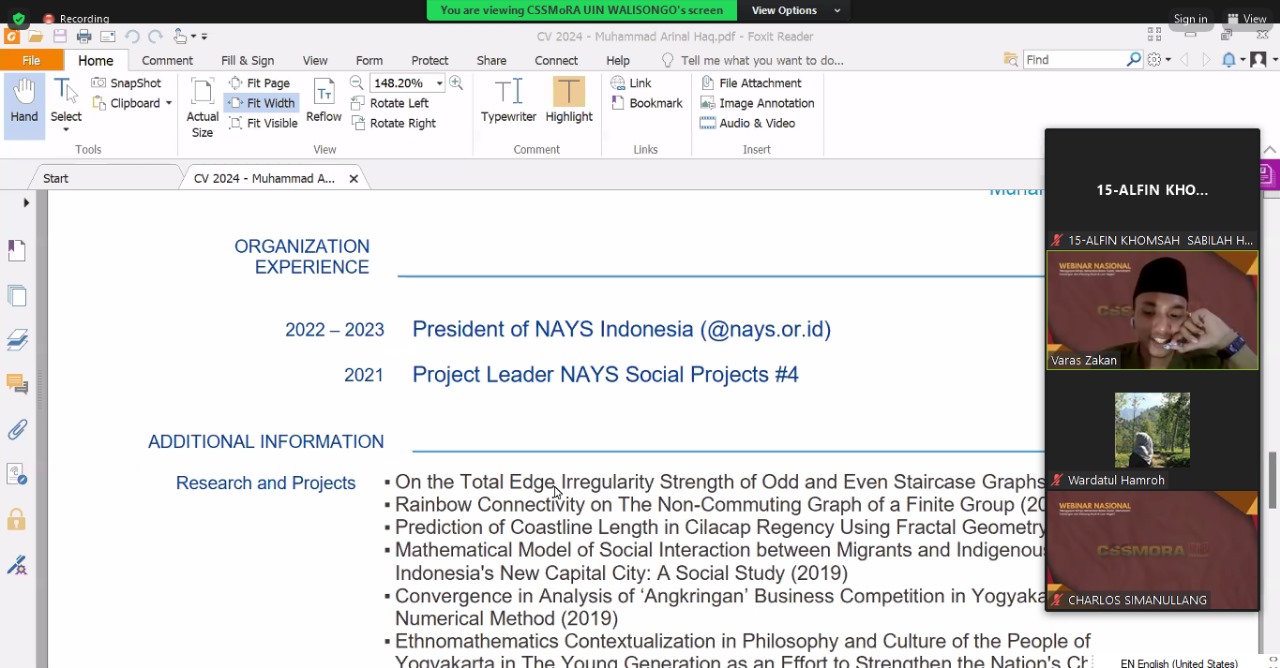Click the File menu button
1280x668 pixels.
31,60
